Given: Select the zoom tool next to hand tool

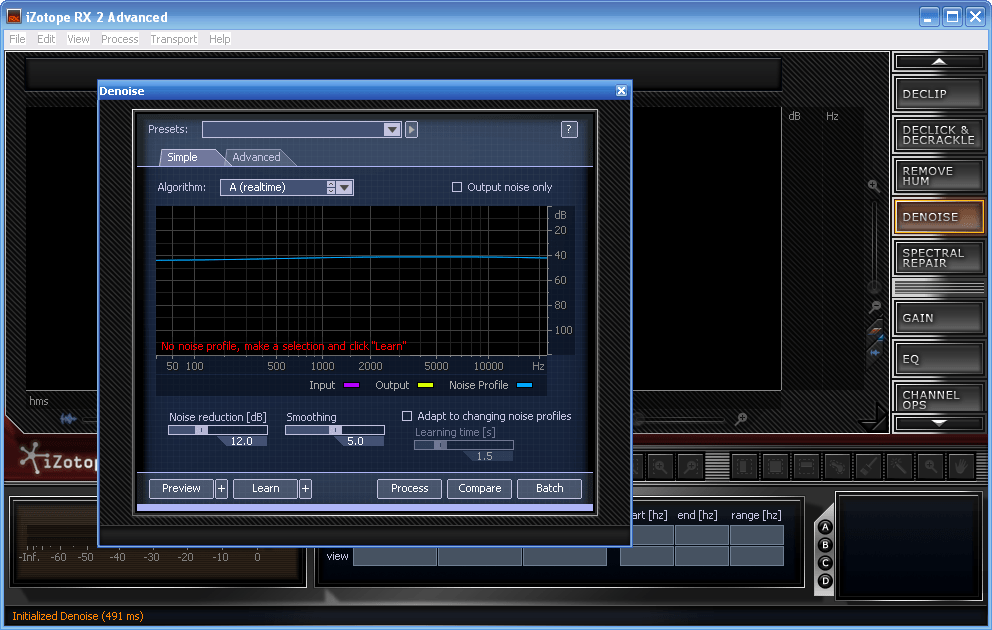Looking at the screenshot, I should (930, 467).
